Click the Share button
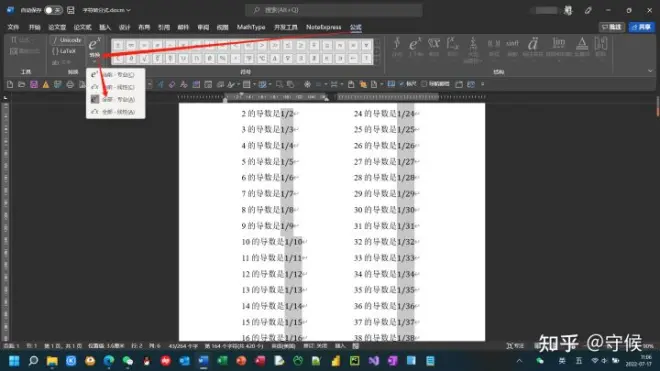Viewport: 660px width, 371px height. point(641,27)
